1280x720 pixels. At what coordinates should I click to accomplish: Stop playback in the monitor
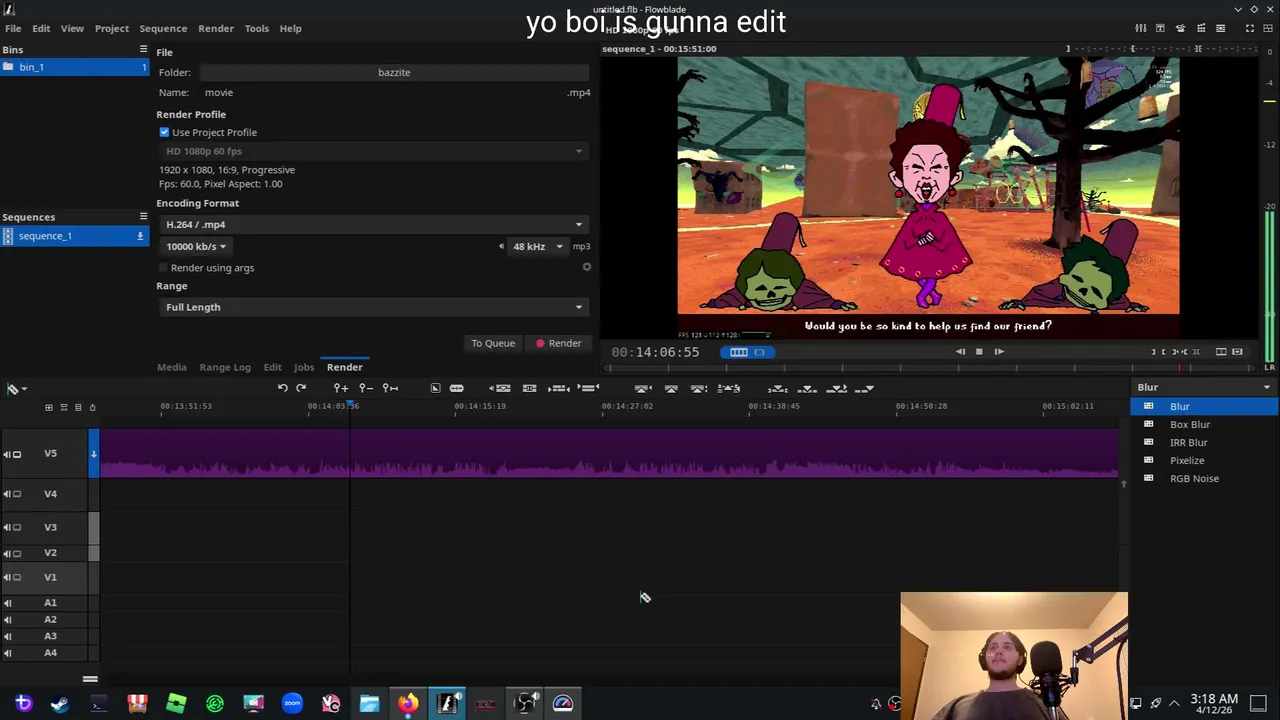tap(979, 352)
